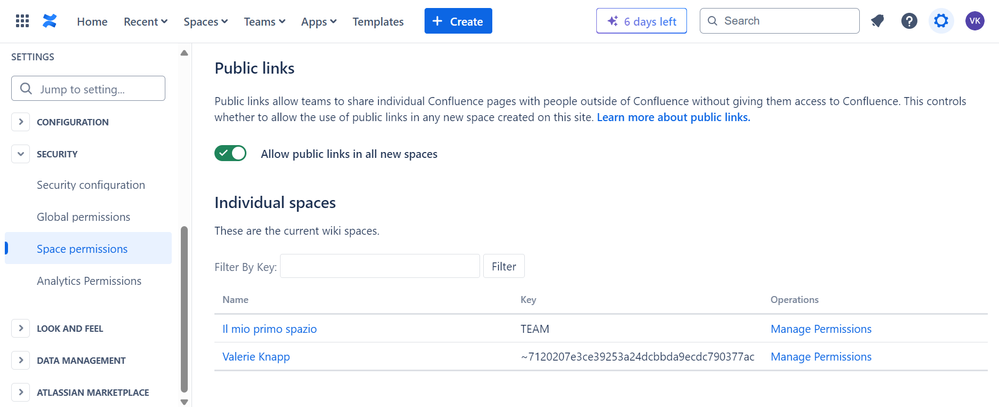Image resolution: width=999 pixels, height=407 pixels.
Task: Open Templates in top navigation
Action: tap(378, 21)
